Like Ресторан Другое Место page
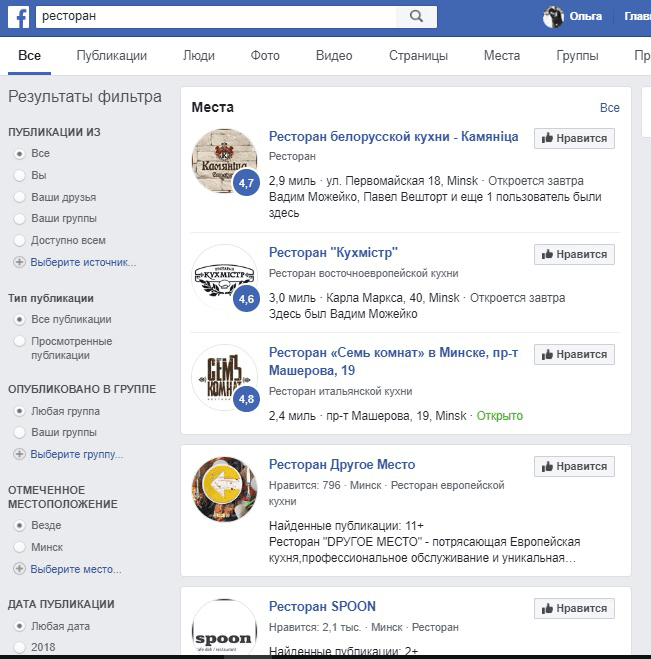Screen dimensions: 651x659 coord(574,466)
